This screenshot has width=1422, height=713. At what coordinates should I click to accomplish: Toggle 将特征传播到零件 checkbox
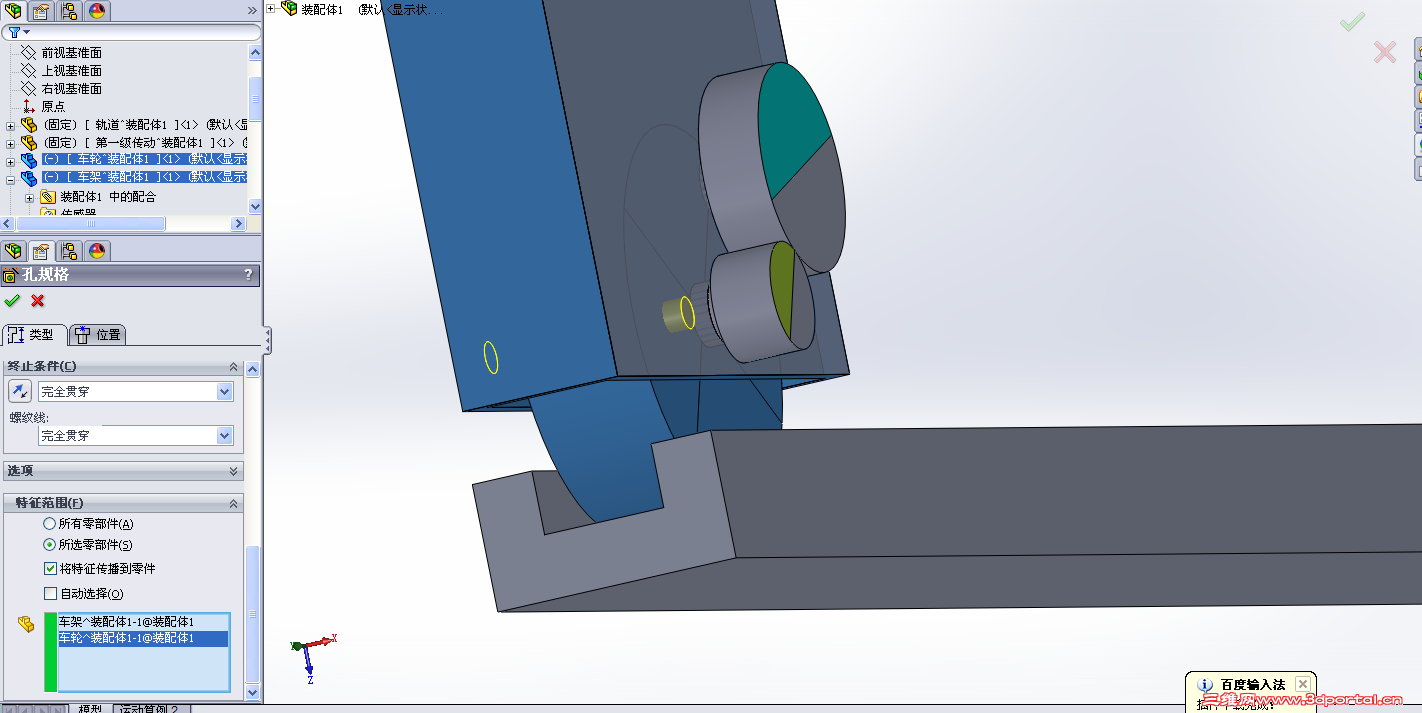point(51,568)
